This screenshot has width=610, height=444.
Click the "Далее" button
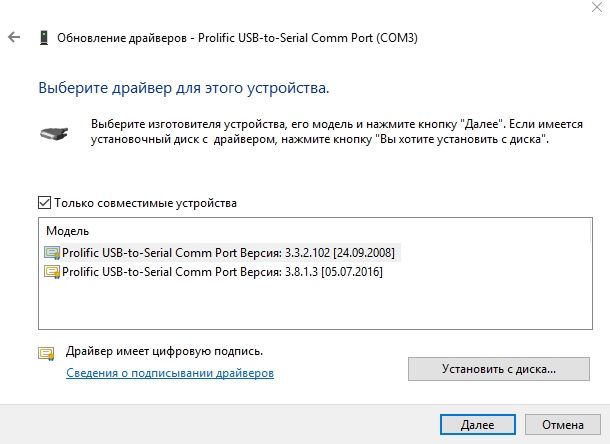[478, 425]
